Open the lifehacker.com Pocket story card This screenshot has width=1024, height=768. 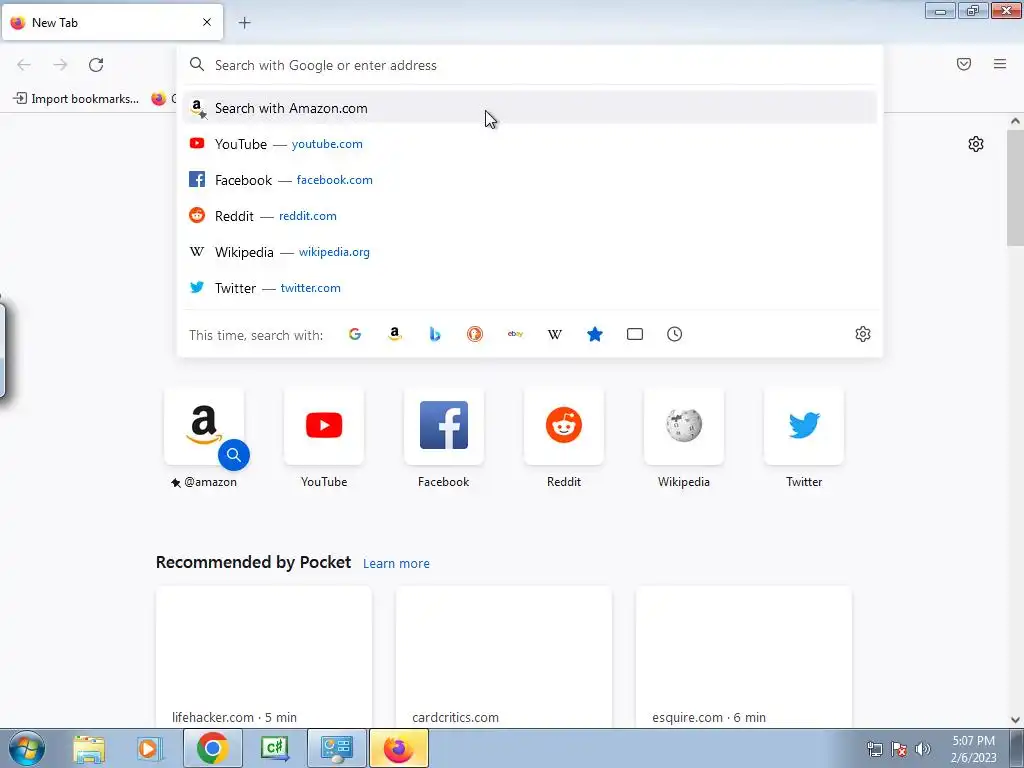pyautogui.click(x=264, y=657)
